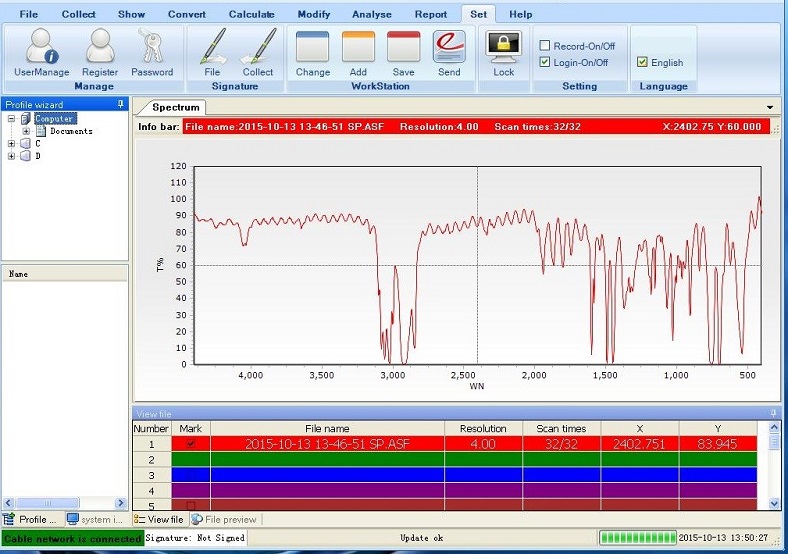Click the View file list scrollbar

point(774,470)
